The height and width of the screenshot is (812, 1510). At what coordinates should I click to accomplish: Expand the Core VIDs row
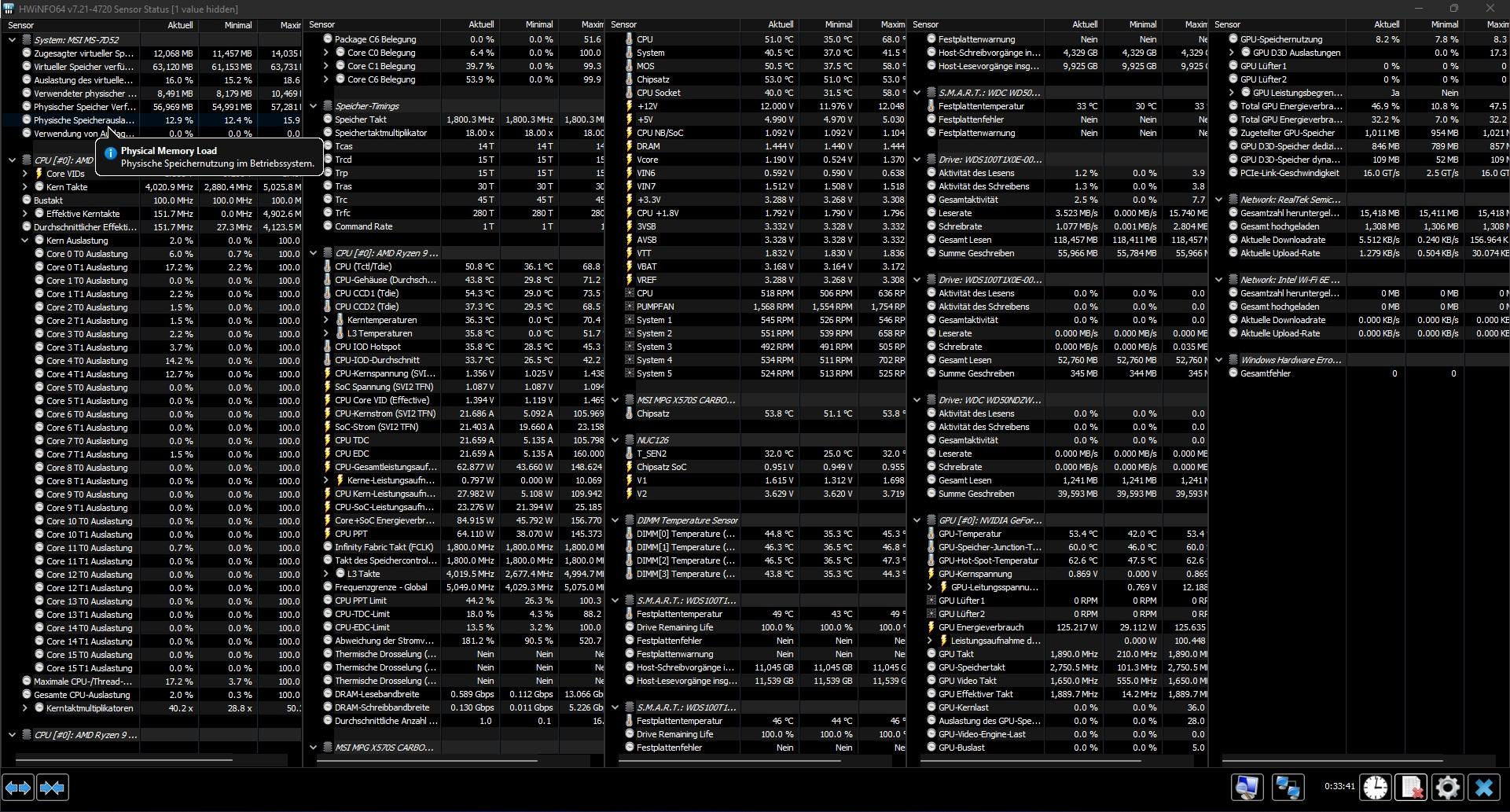point(24,174)
